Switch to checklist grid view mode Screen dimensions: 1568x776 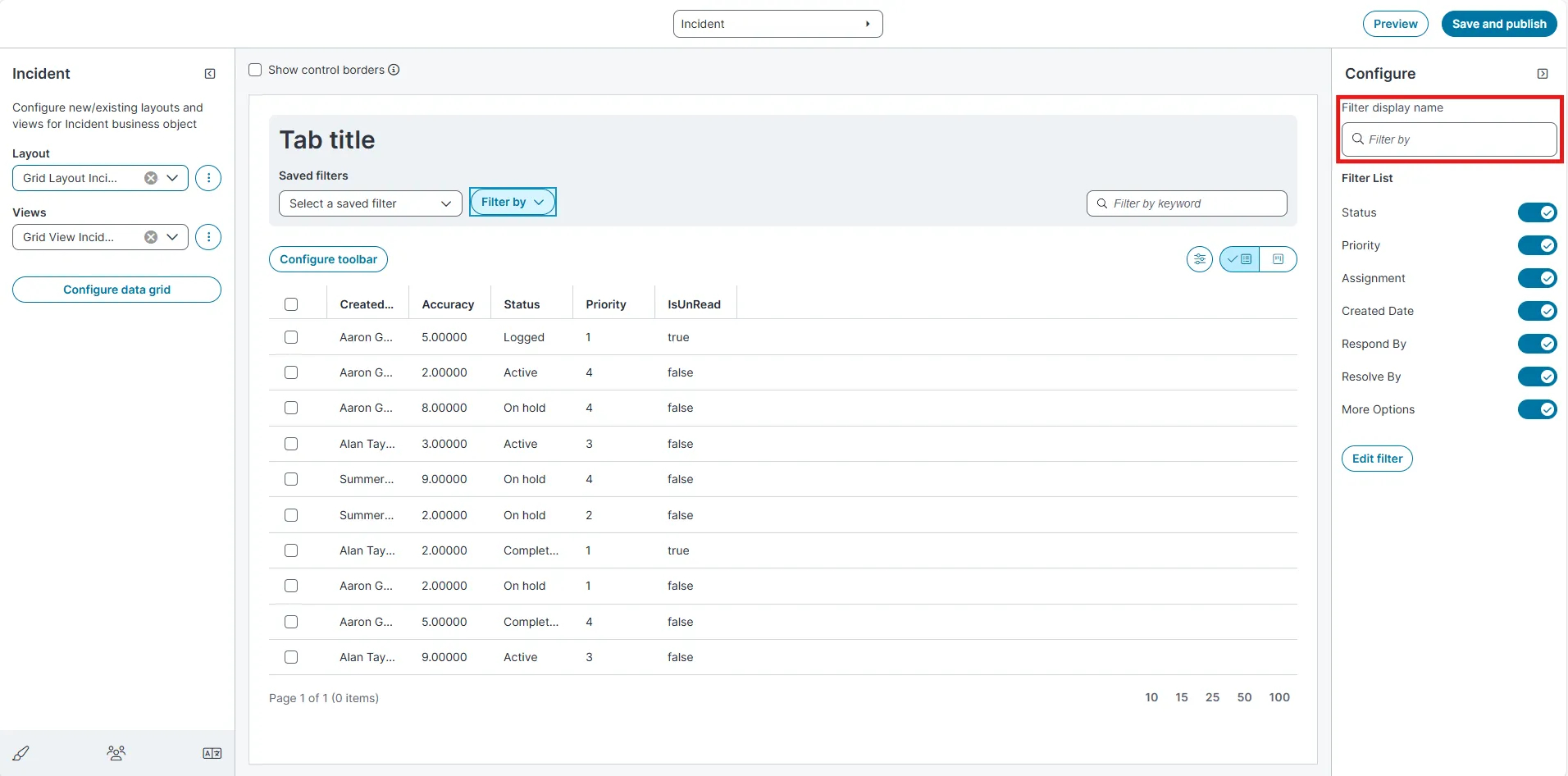[1239, 259]
